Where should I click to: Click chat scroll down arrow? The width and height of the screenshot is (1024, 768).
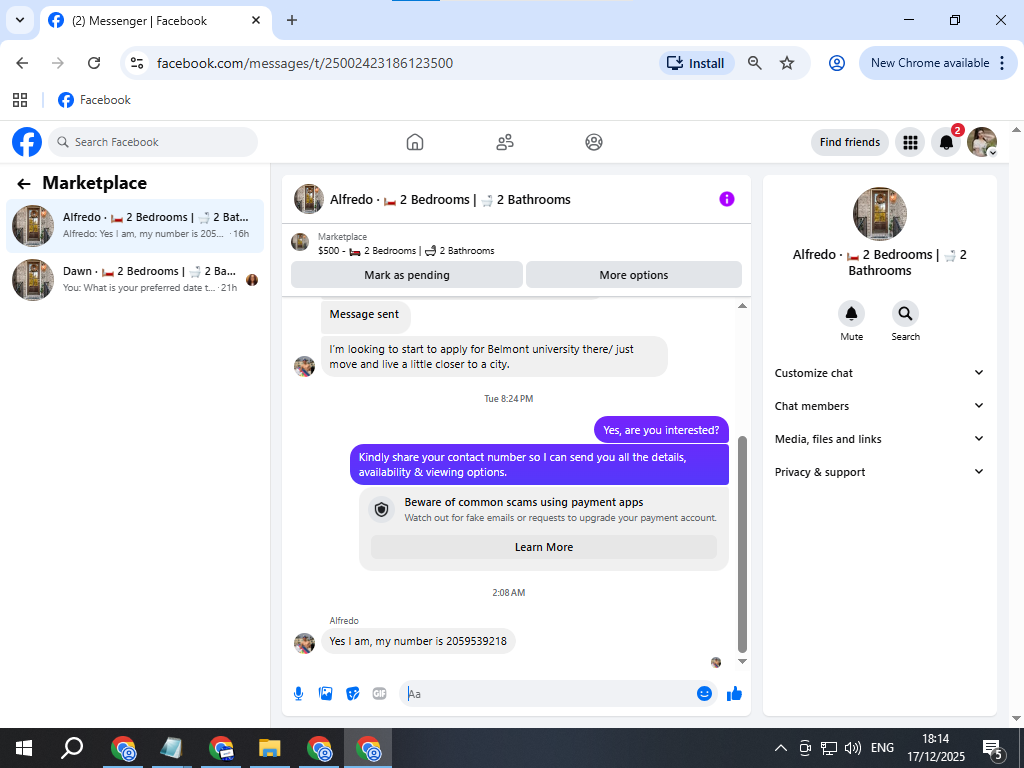[x=742, y=662]
